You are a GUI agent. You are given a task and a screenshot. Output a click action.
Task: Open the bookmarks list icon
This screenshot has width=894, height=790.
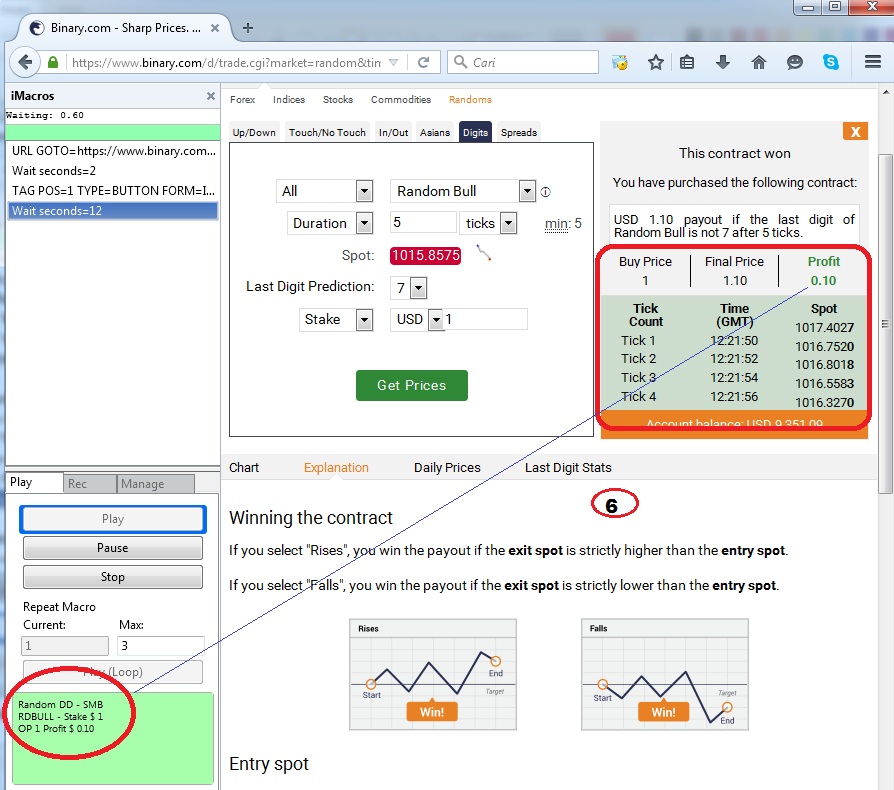687,62
